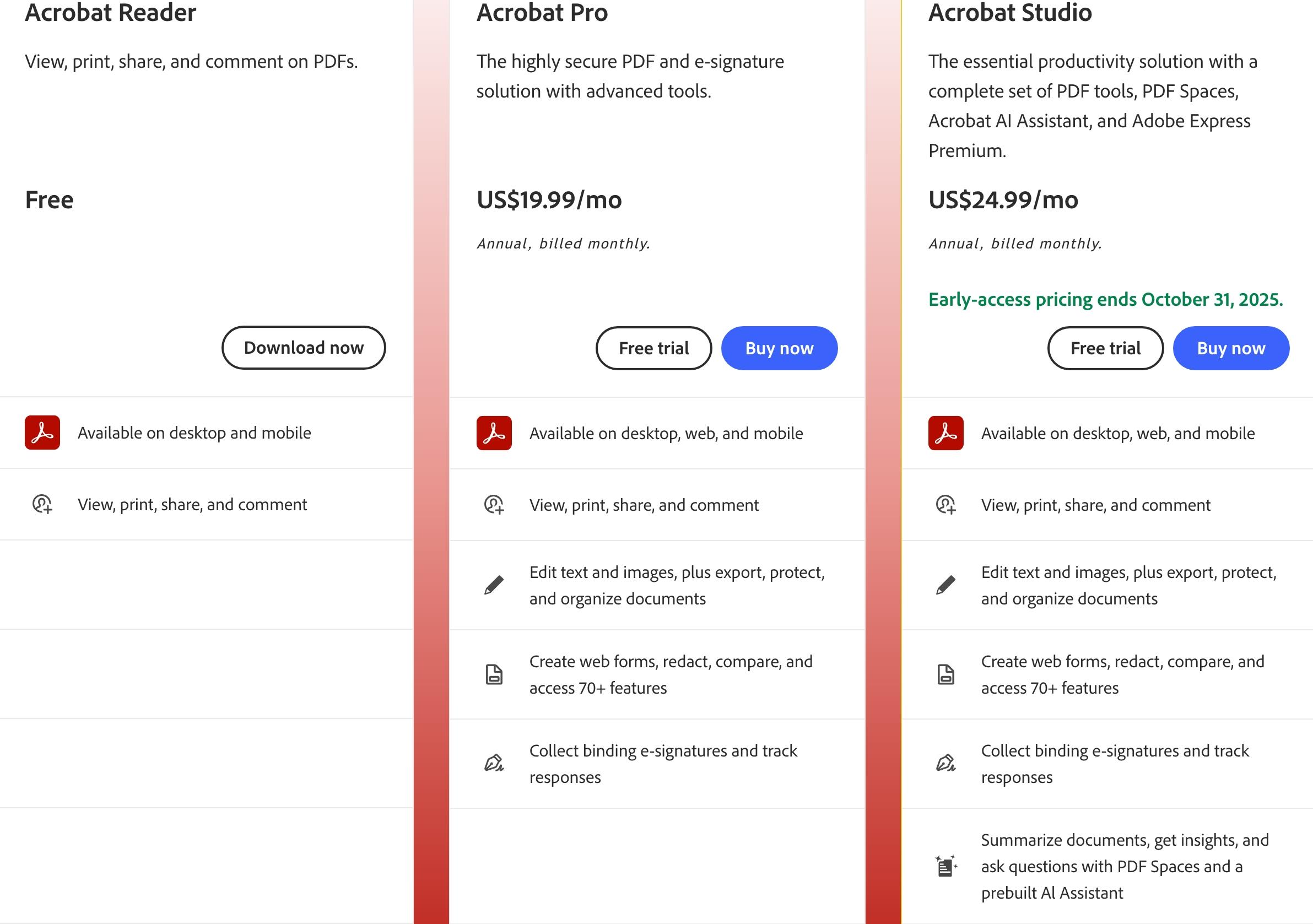
Task: Click the pencil edit icon in Acrobat Pro column
Action: [x=494, y=585]
